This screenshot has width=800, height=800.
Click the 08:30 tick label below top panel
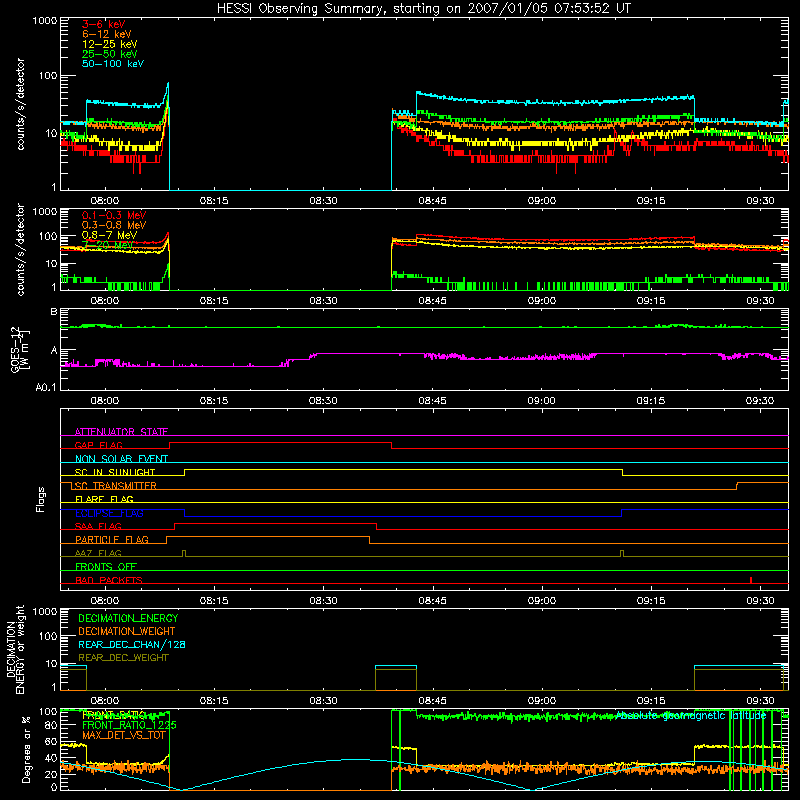click(x=323, y=201)
